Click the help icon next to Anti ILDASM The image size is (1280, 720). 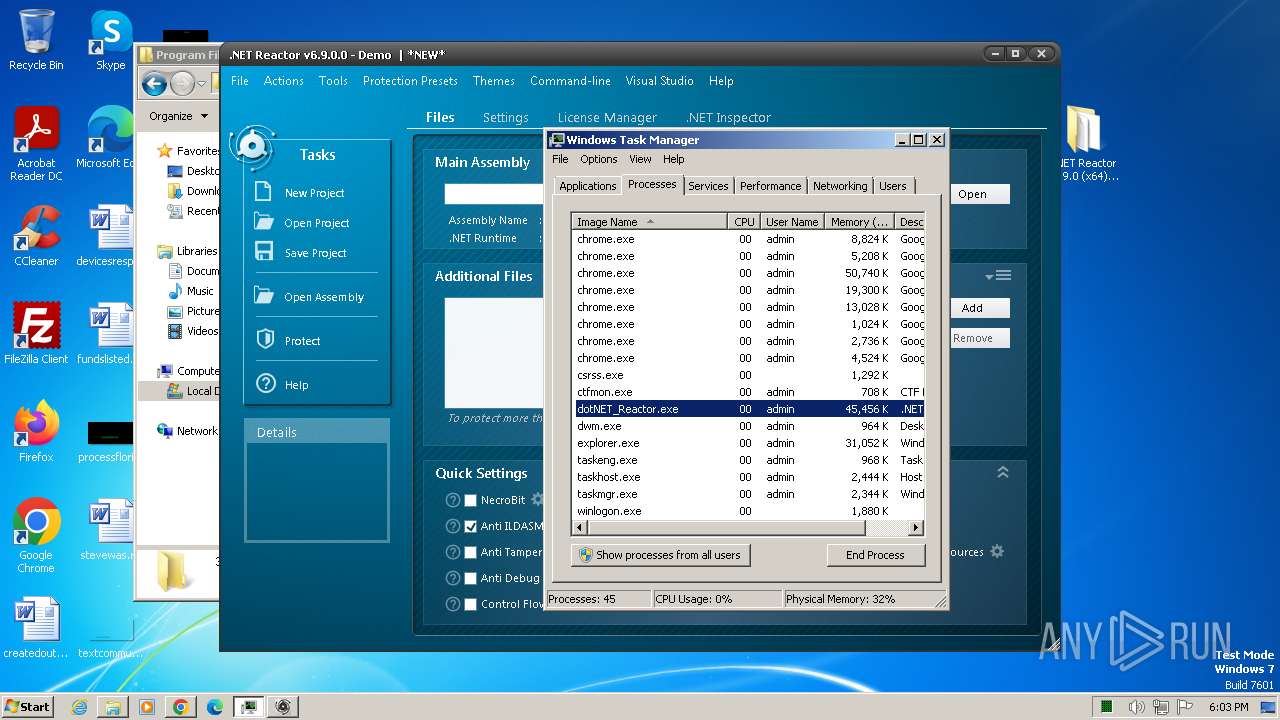(x=453, y=526)
